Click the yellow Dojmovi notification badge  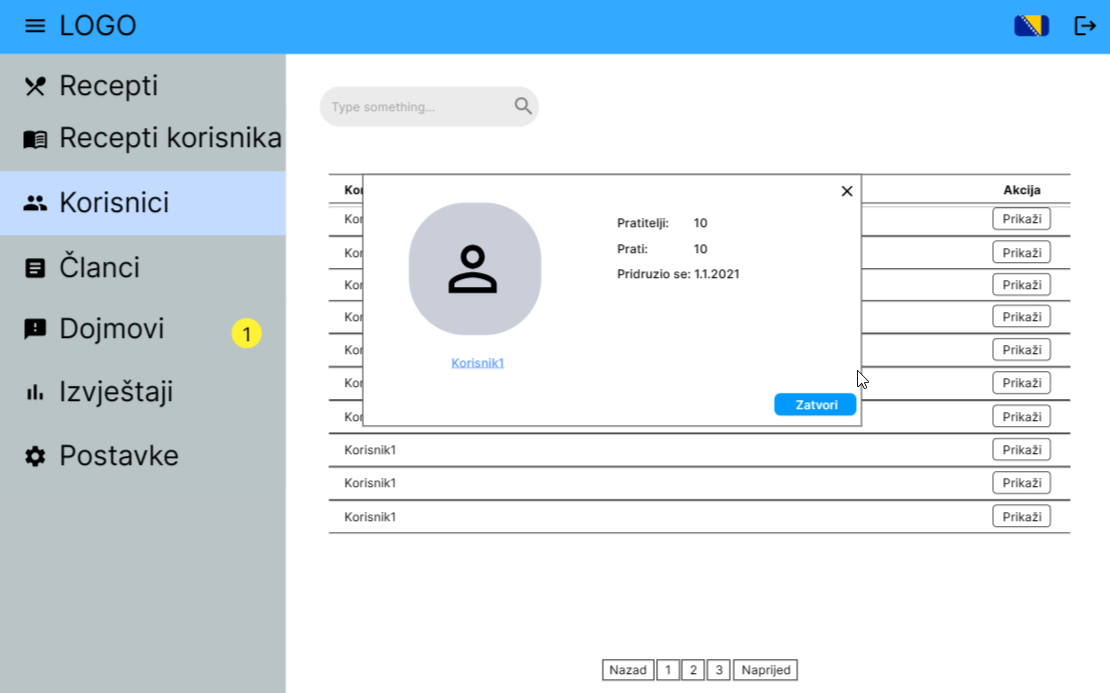[246, 333]
